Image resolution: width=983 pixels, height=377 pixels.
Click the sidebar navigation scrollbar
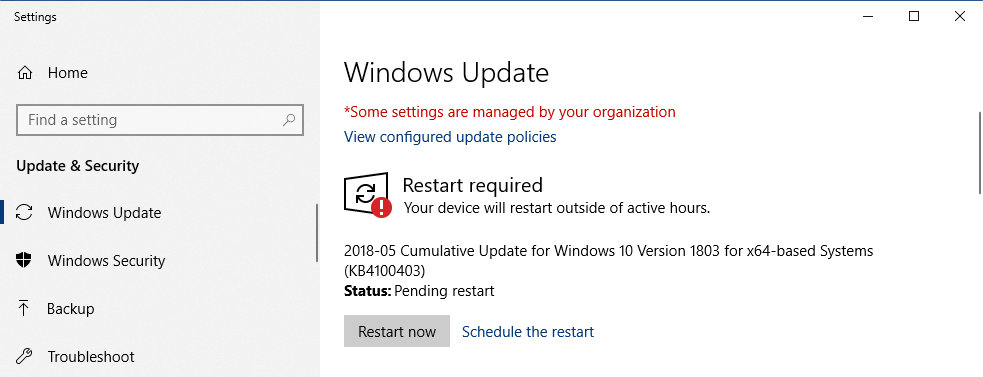(317, 233)
